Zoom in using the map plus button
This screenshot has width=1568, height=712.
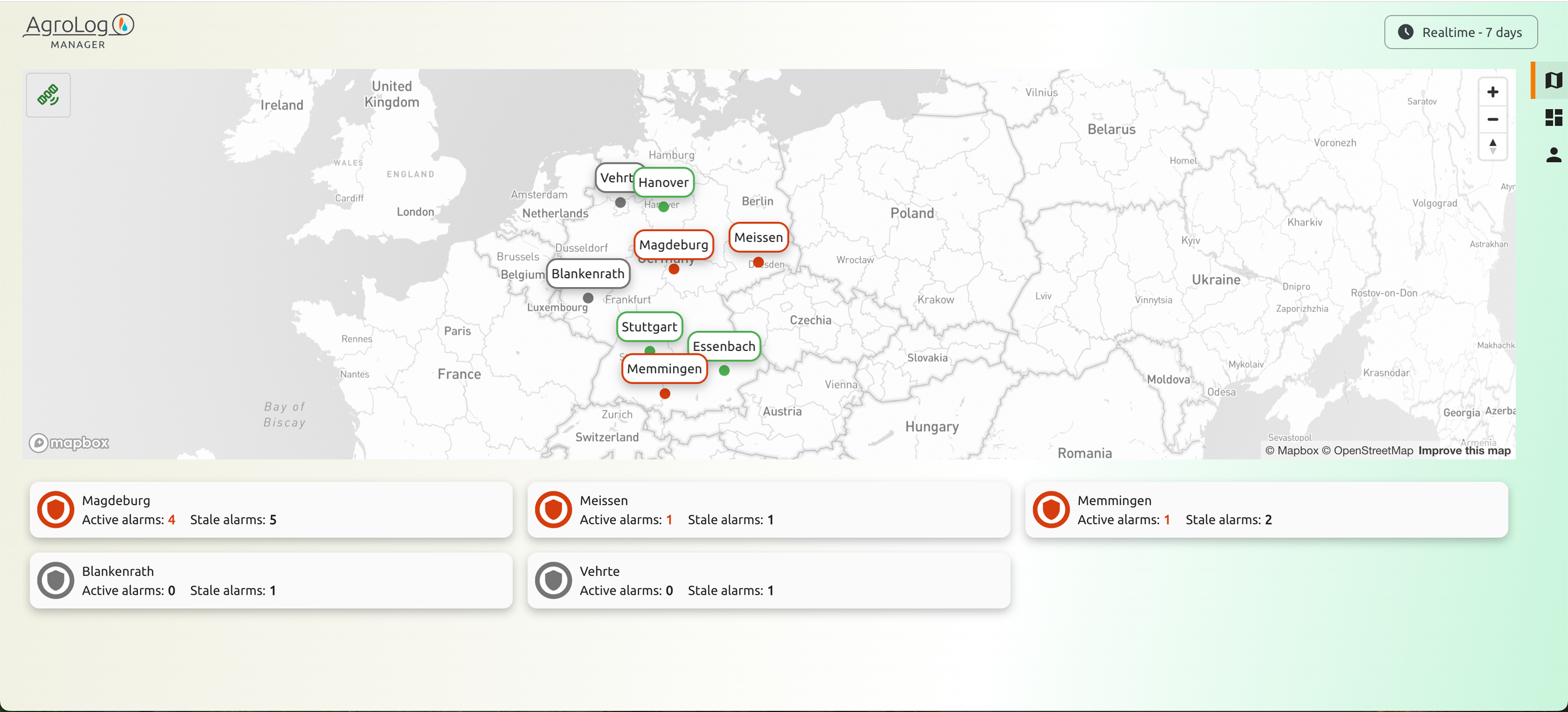[x=1492, y=92]
